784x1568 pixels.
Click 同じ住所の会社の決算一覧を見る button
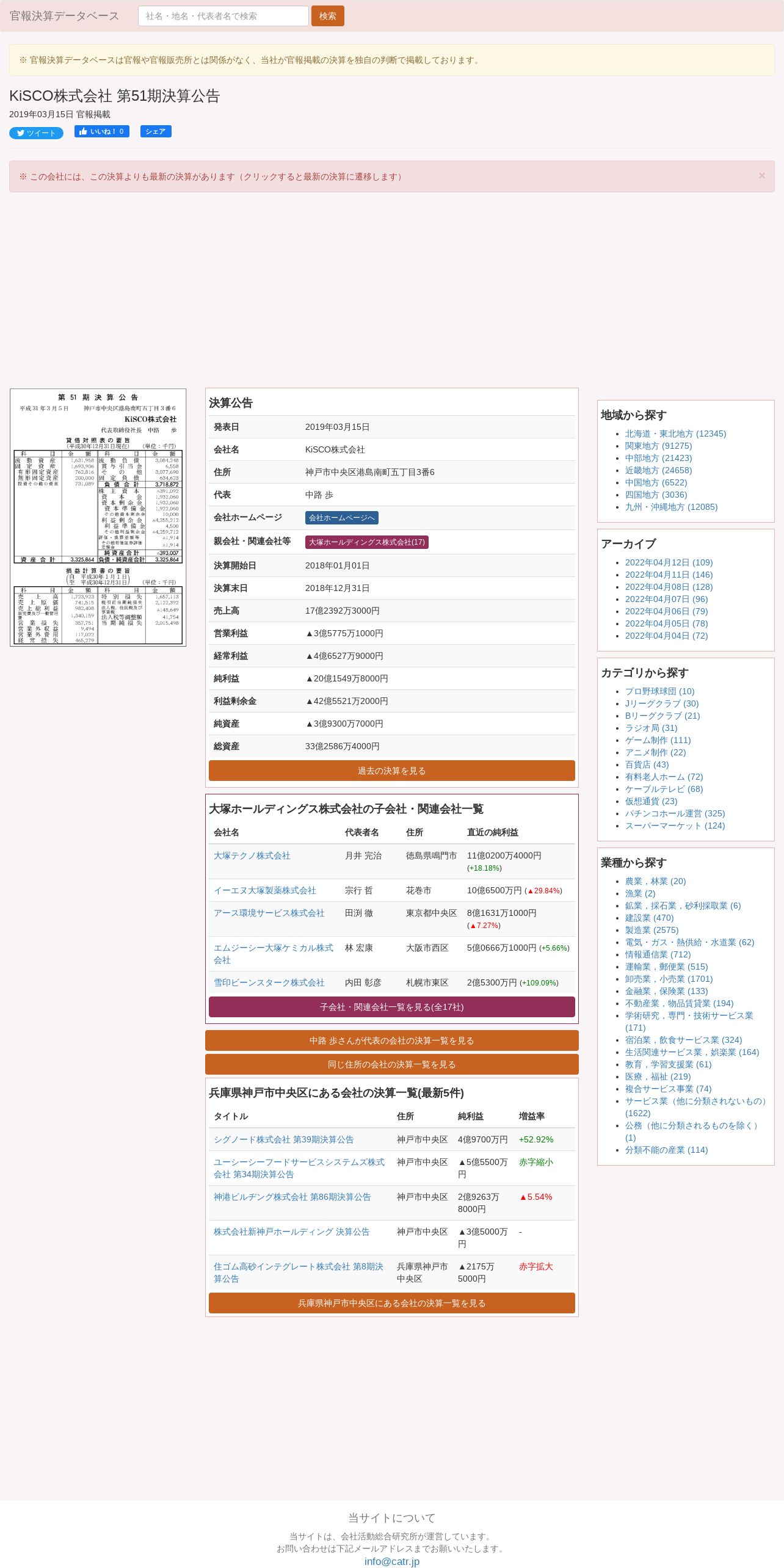click(392, 1064)
